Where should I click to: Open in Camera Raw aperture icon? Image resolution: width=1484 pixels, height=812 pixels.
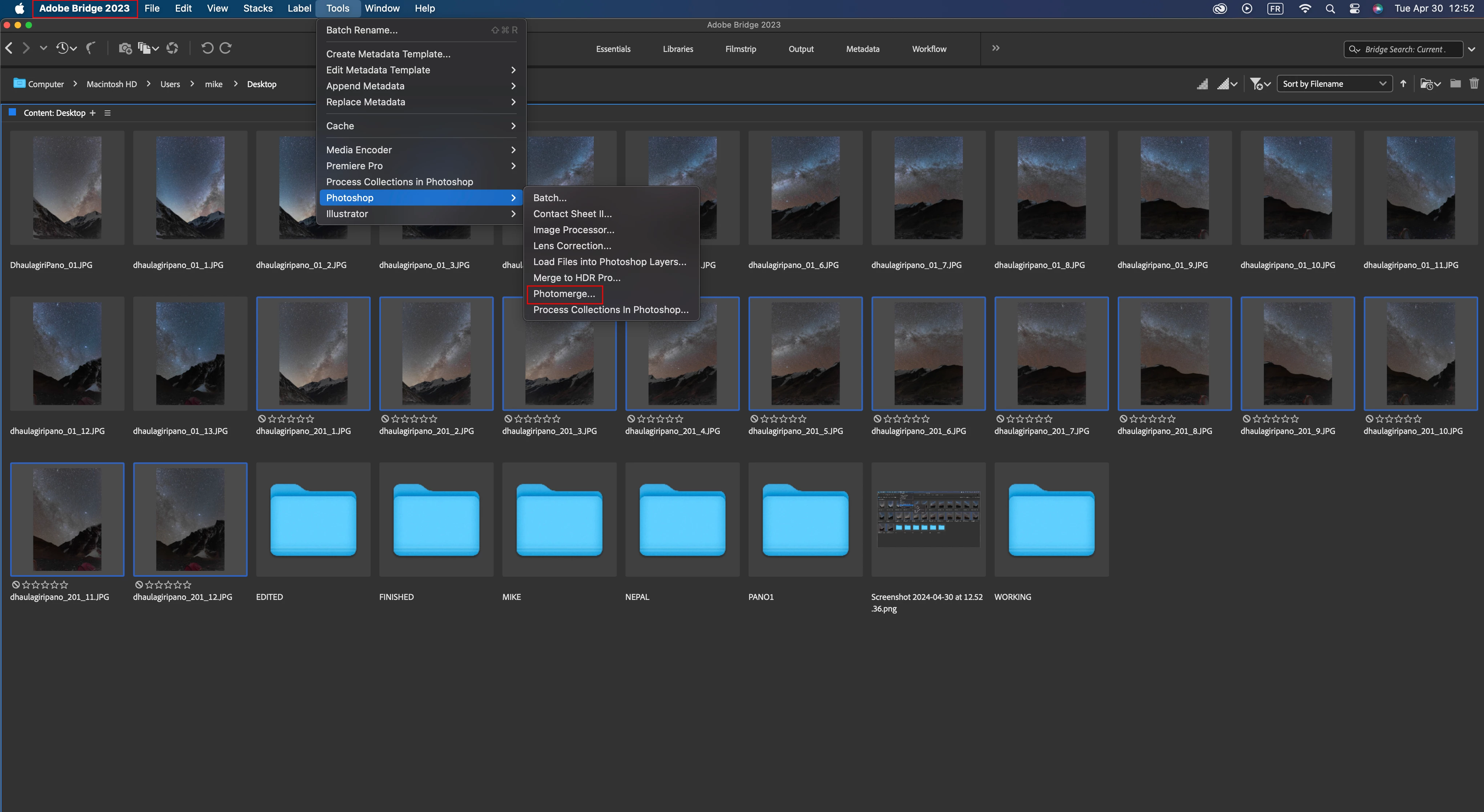(172, 48)
